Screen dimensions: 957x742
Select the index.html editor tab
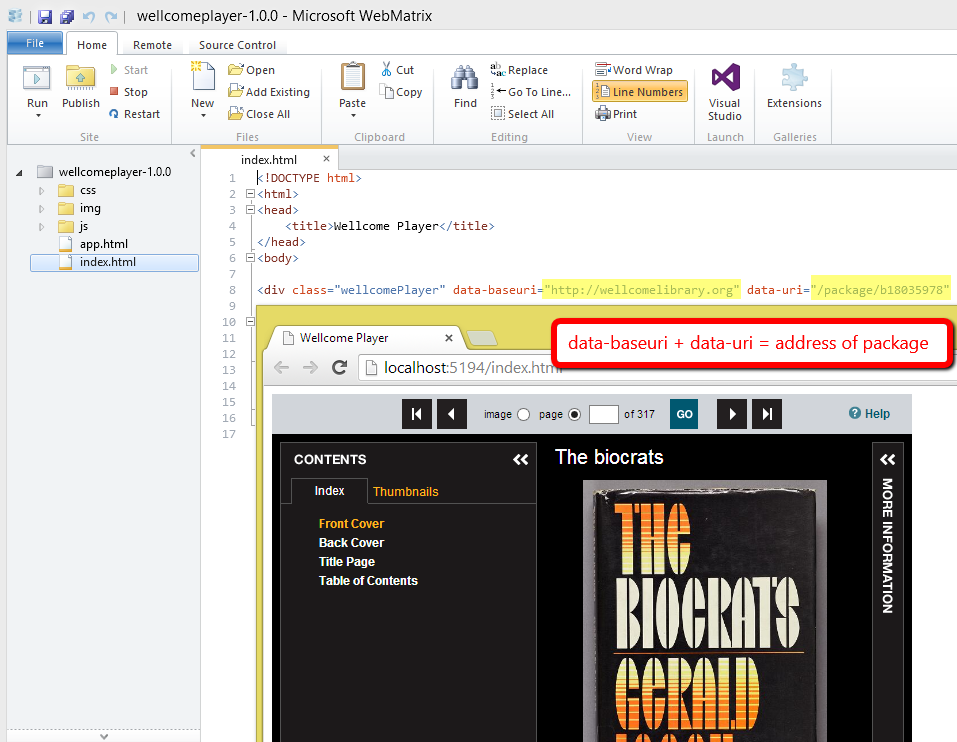click(x=269, y=160)
